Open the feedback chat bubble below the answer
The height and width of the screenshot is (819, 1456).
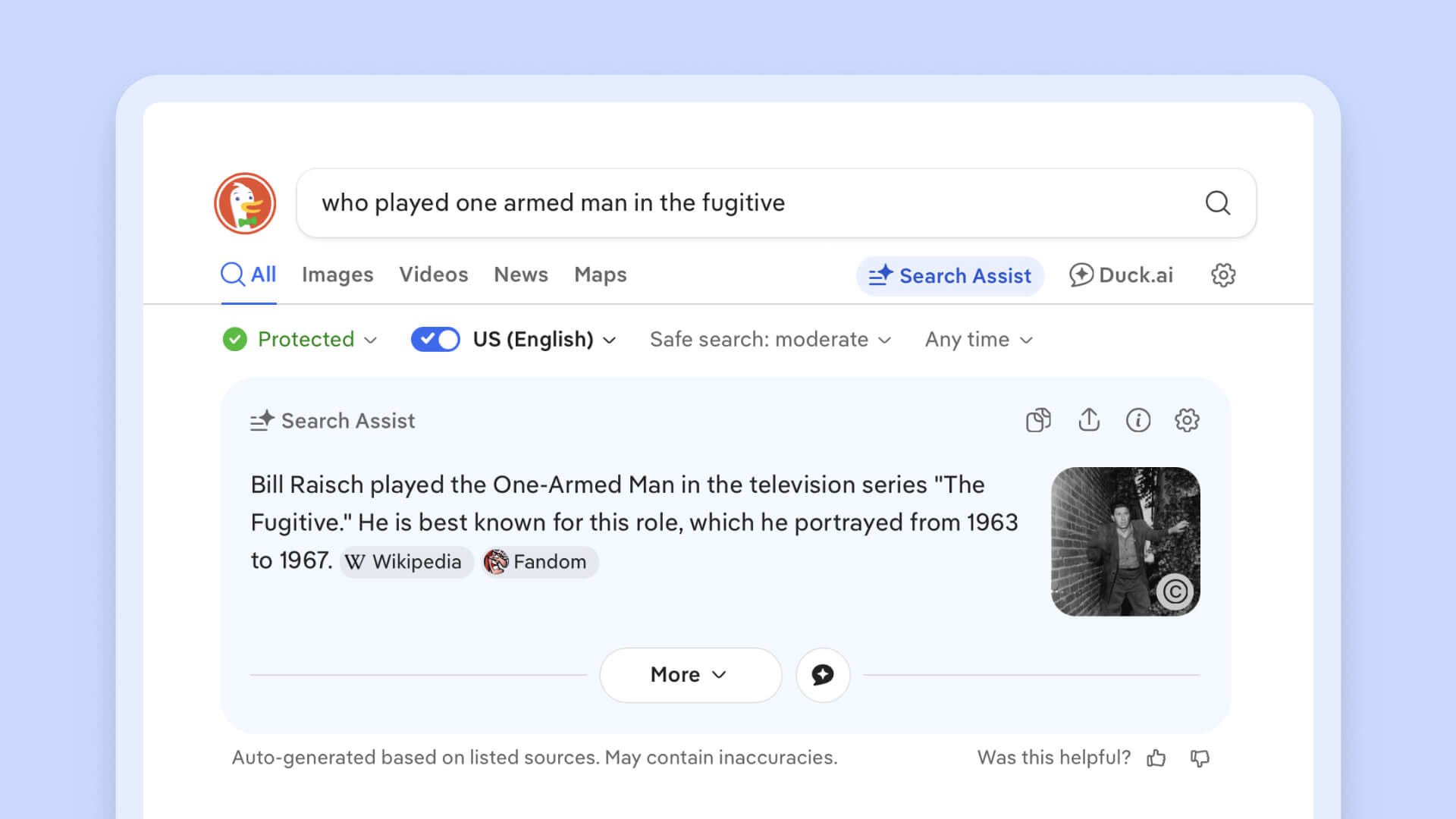[x=823, y=675]
